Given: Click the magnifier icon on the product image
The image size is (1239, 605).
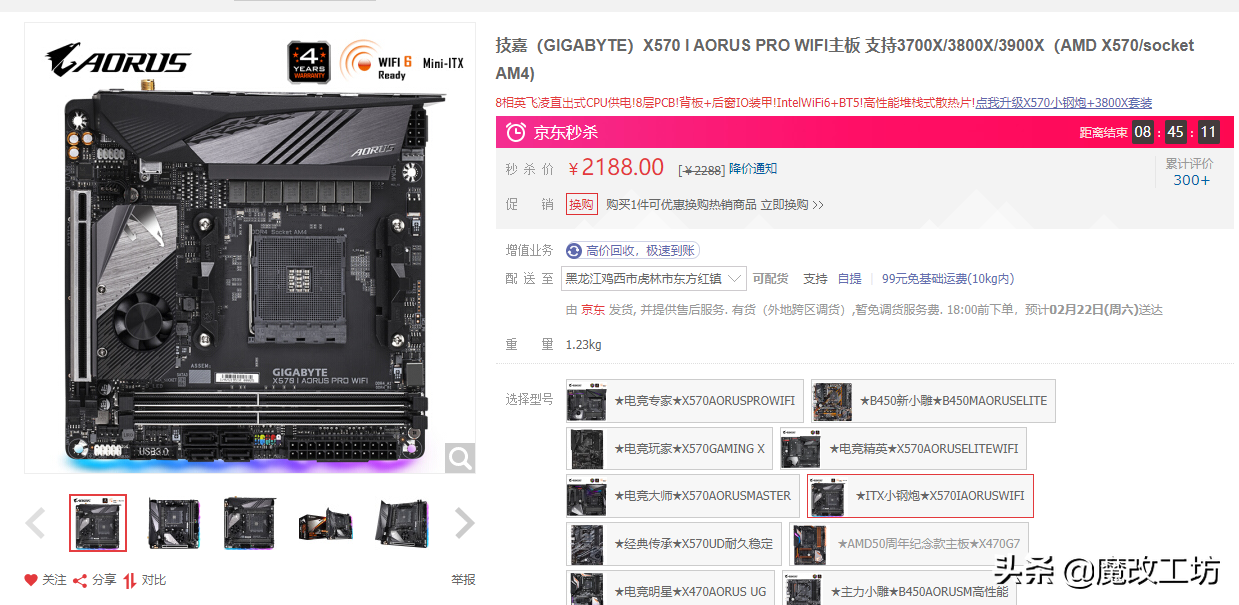Looking at the screenshot, I should pos(460,458).
